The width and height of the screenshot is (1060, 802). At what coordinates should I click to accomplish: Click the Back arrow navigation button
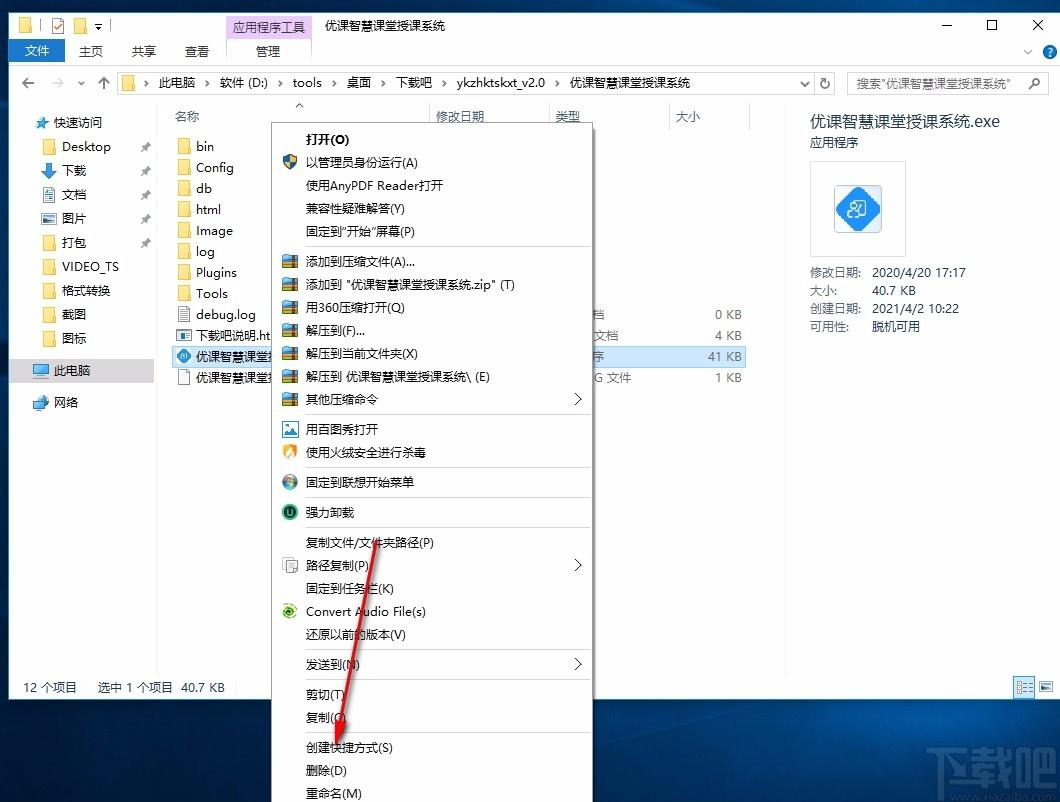pyautogui.click(x=28, y=83)
